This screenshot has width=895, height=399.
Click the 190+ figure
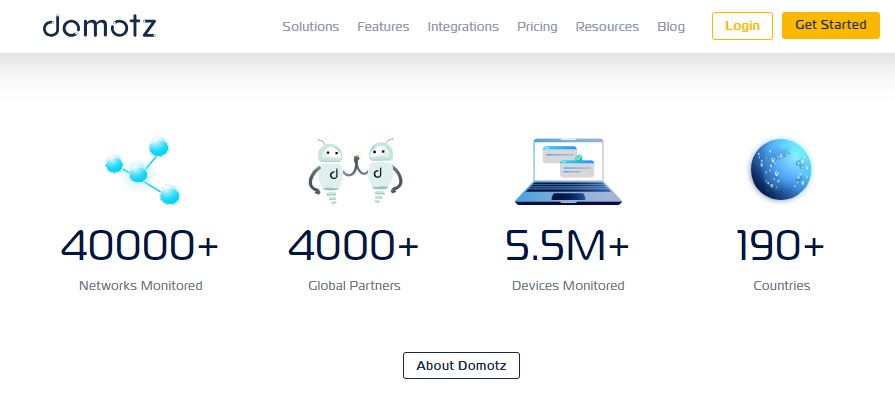coord(781,245)
